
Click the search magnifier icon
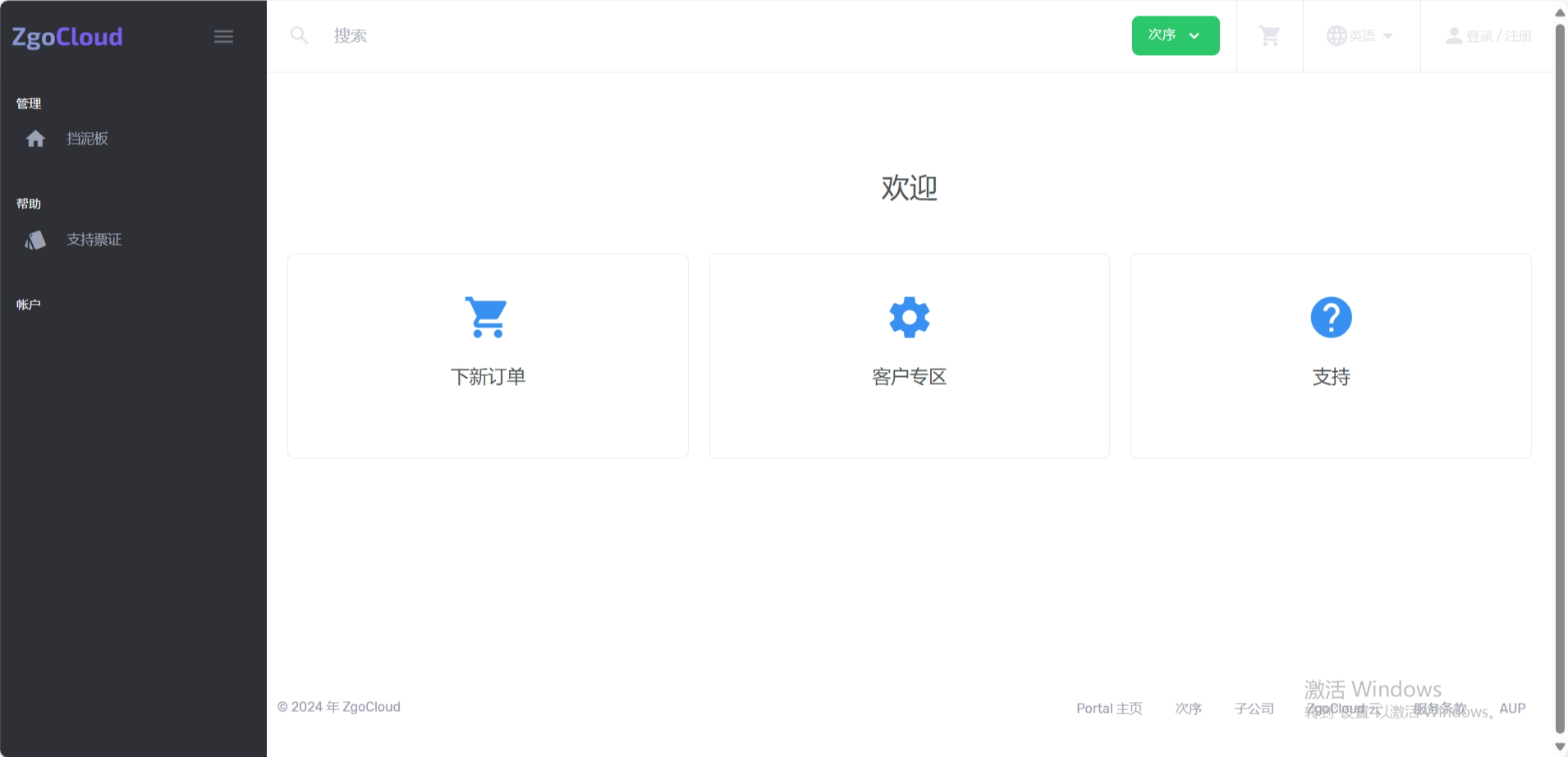point(299,34)
